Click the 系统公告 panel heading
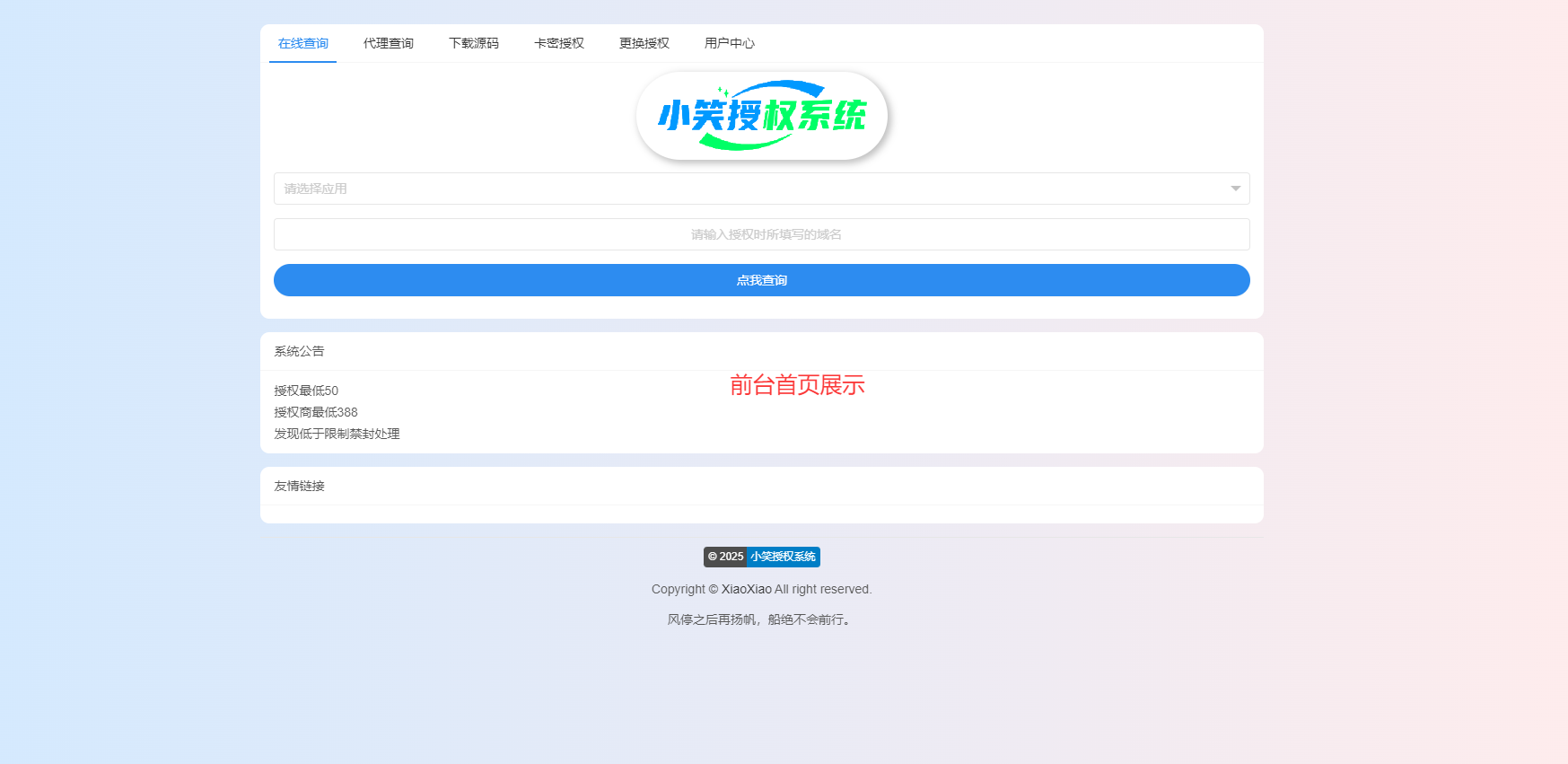This screenshot has width=1568, height=764. coord(299,351)
